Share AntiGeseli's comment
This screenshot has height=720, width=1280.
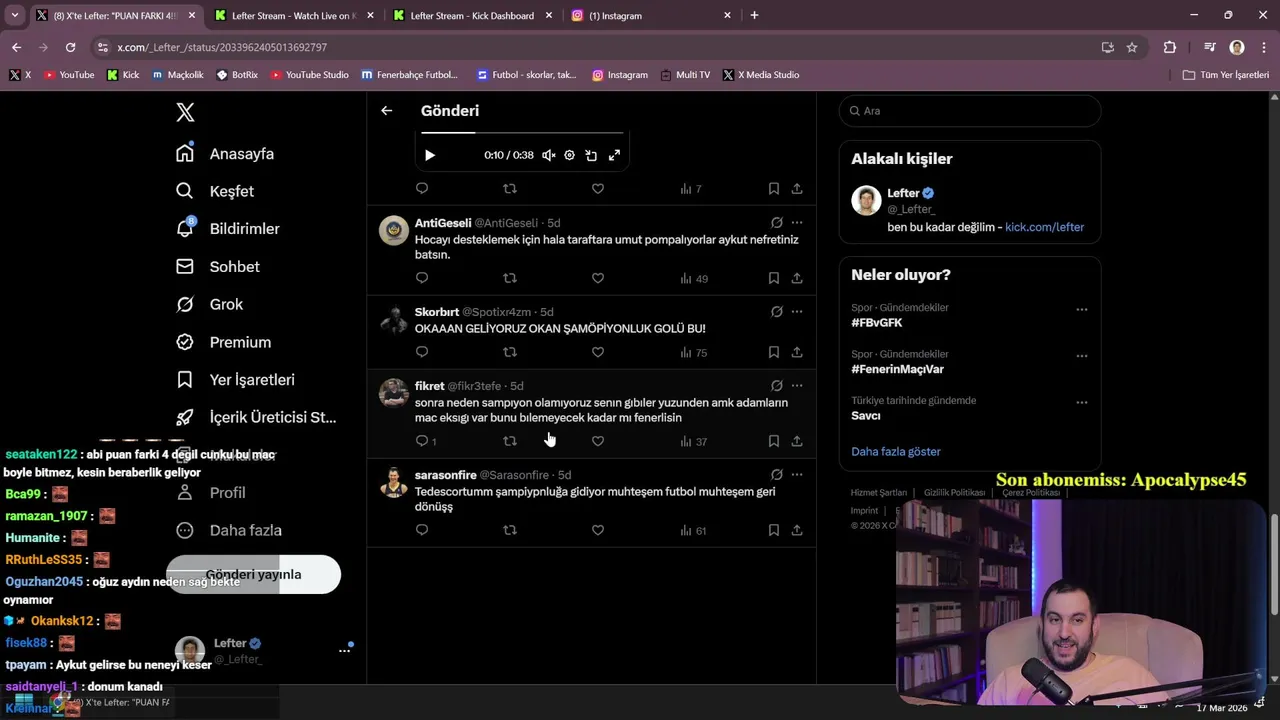coord(797,278)
